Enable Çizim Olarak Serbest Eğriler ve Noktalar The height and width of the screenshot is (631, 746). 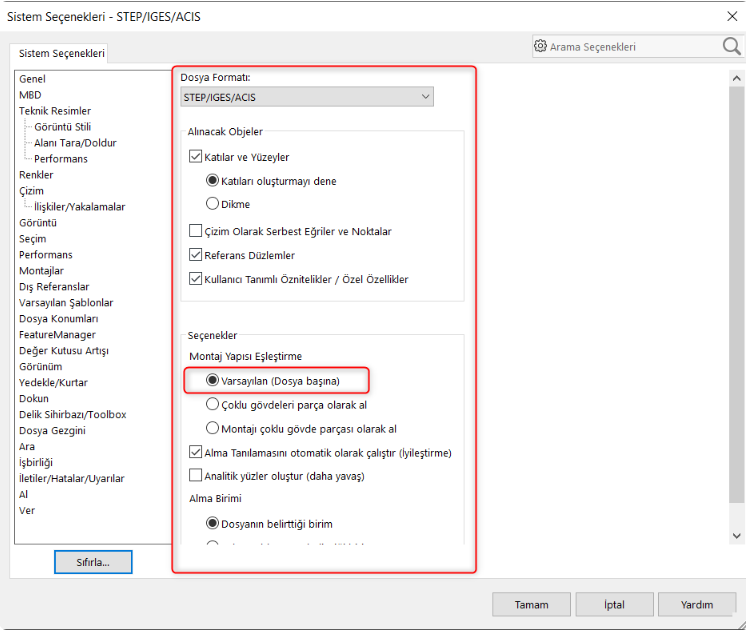[196, 231]
